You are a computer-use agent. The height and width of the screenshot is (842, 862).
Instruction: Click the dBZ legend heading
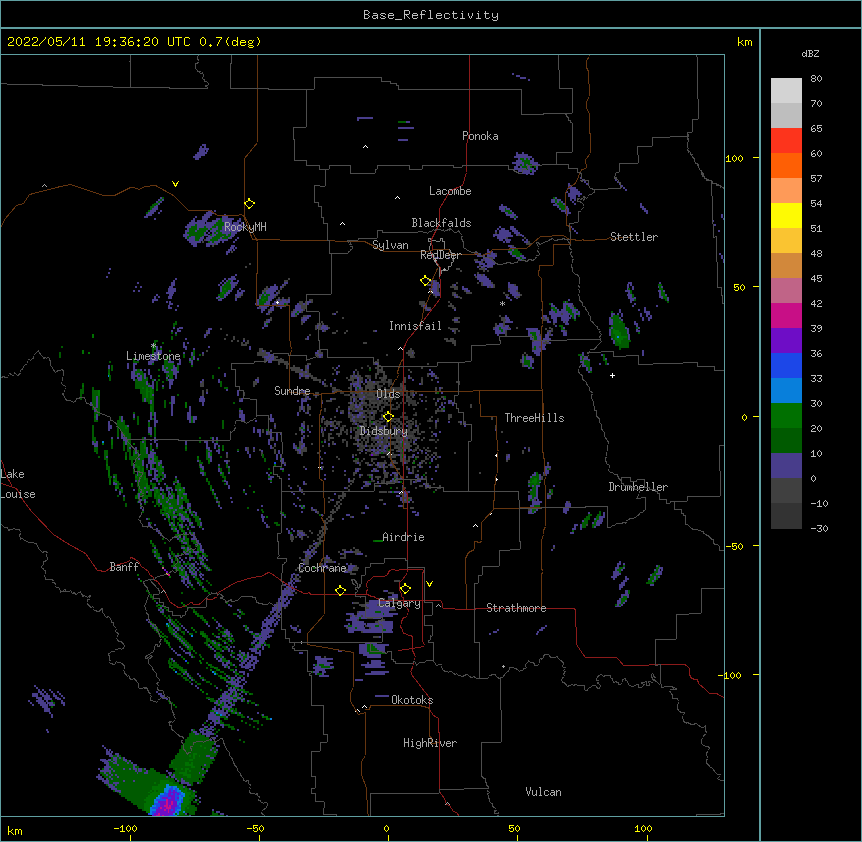(810, 54)
